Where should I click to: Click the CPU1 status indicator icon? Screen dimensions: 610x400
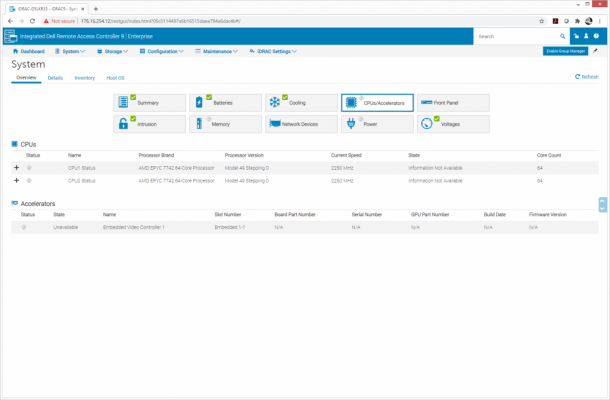tap(29, 168)
